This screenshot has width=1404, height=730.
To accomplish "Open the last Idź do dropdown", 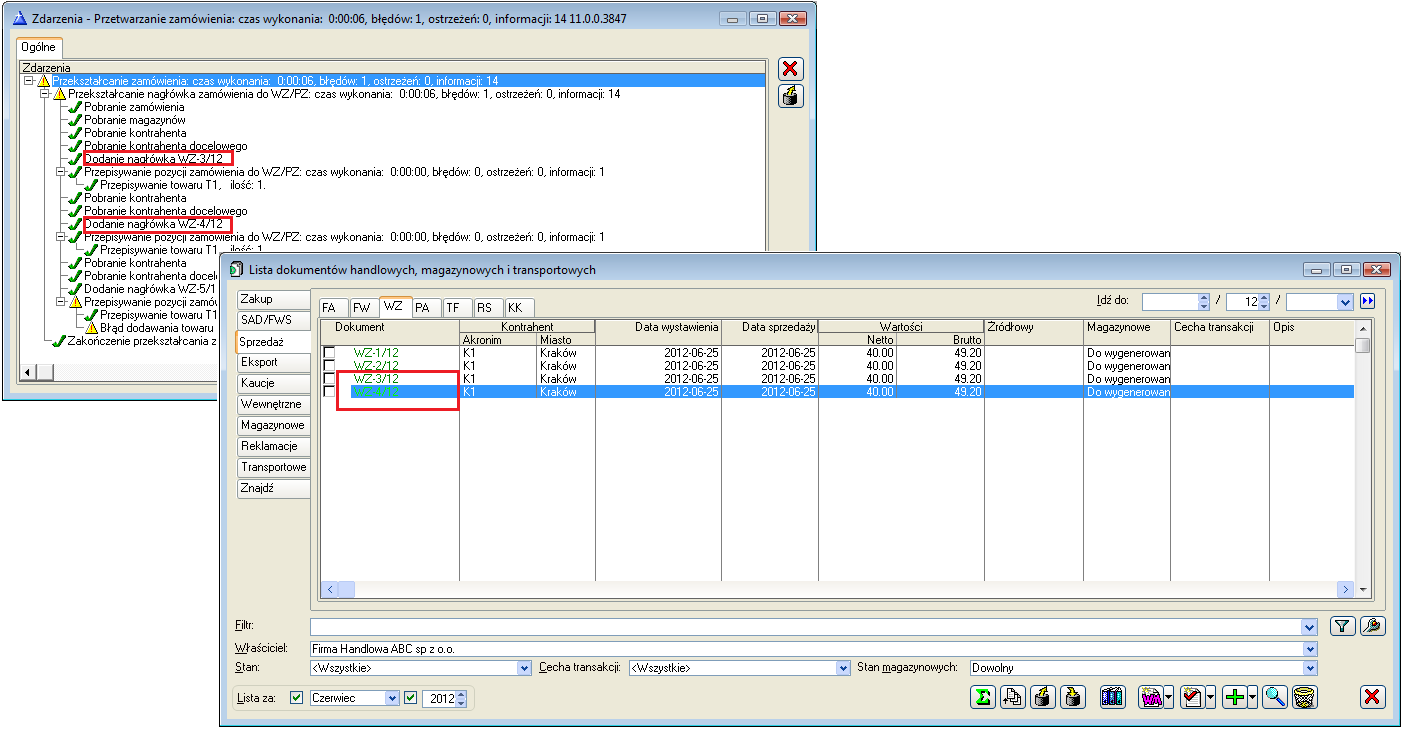I will pos(1345,301).
